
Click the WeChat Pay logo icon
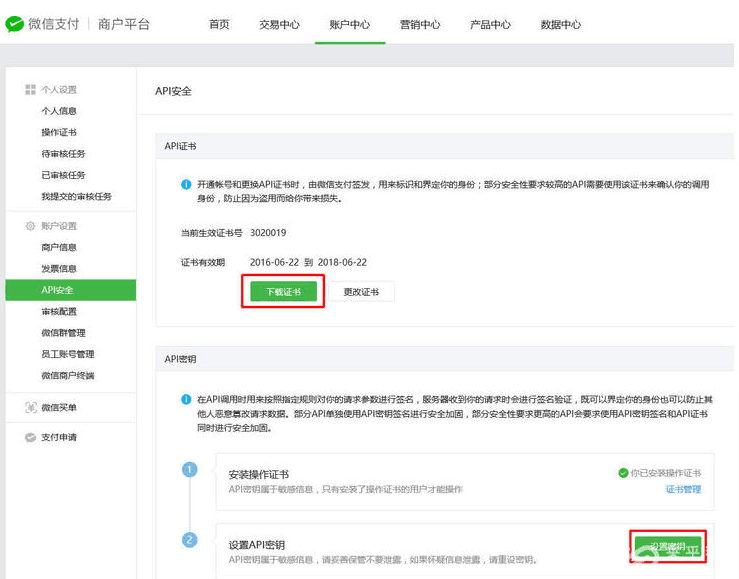(x=17, y=24)
